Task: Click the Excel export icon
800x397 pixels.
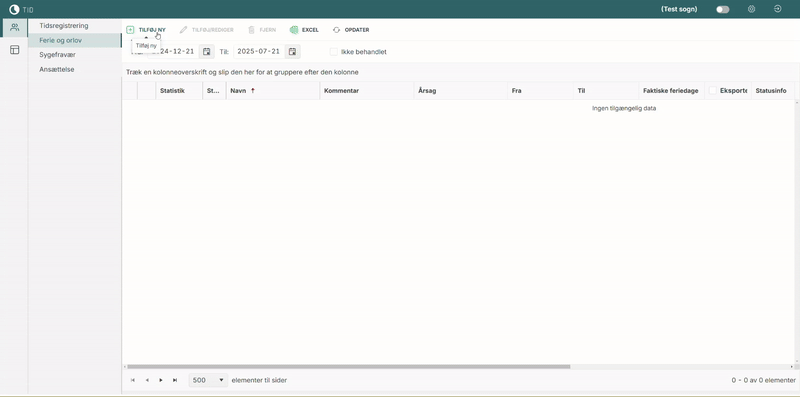Action: click(293, 30)
